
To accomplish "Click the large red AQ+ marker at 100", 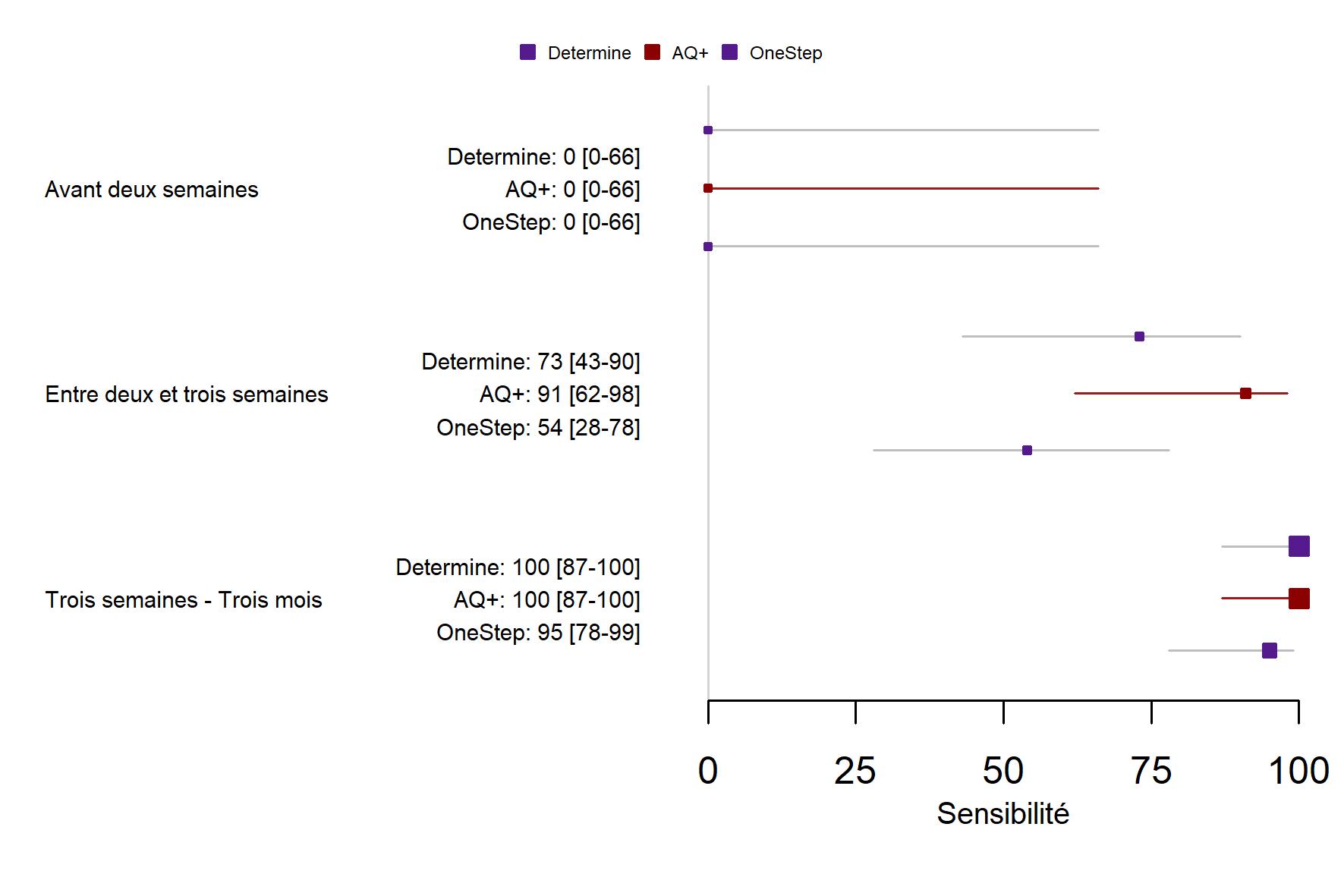I will pos(1298,599).
